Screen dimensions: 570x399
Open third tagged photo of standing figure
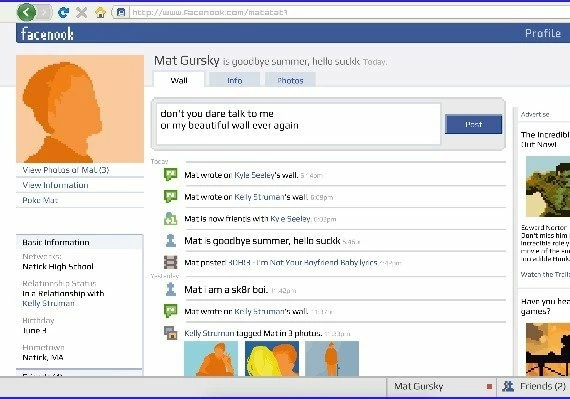pos(332,358)
